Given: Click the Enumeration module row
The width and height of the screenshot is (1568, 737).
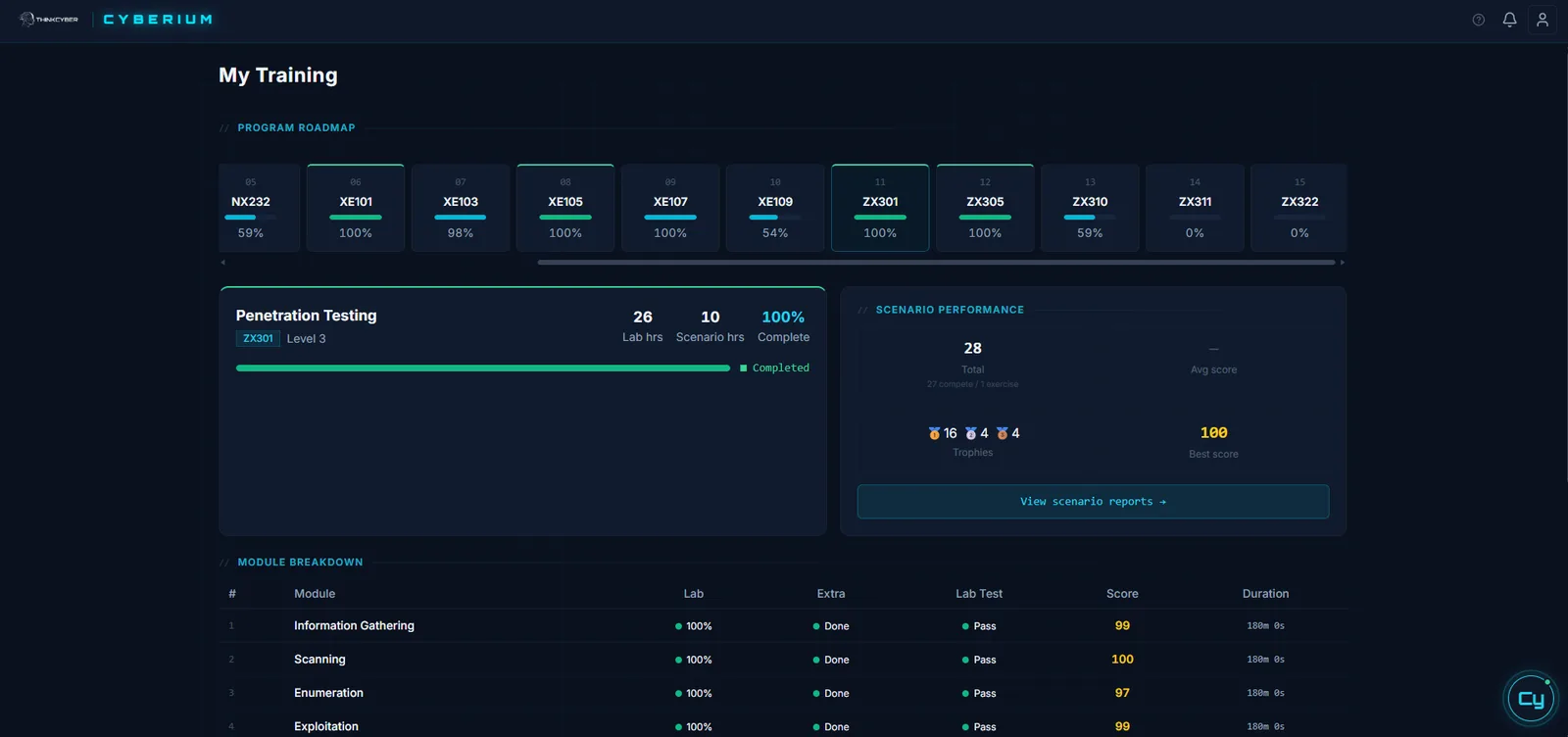Looking at the screenshot, I should [783, 693].
